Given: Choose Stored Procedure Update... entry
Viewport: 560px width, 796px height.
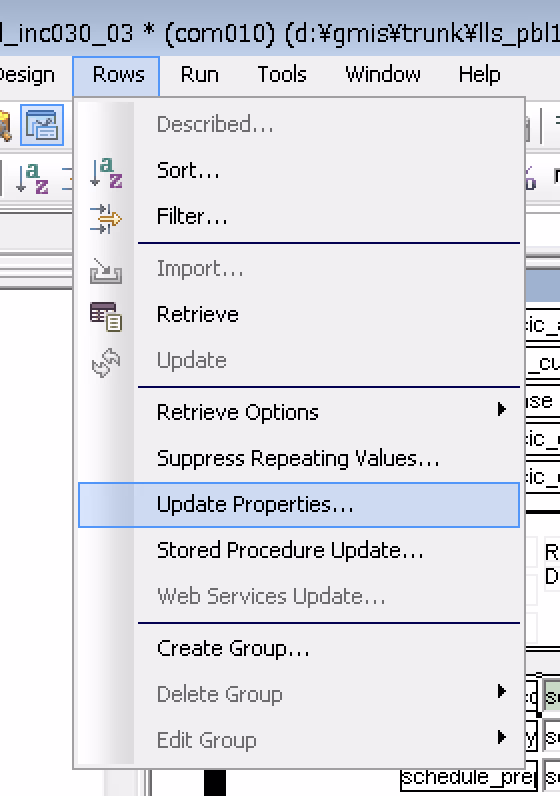Looking at the screenshot, I should coord(290,550).
